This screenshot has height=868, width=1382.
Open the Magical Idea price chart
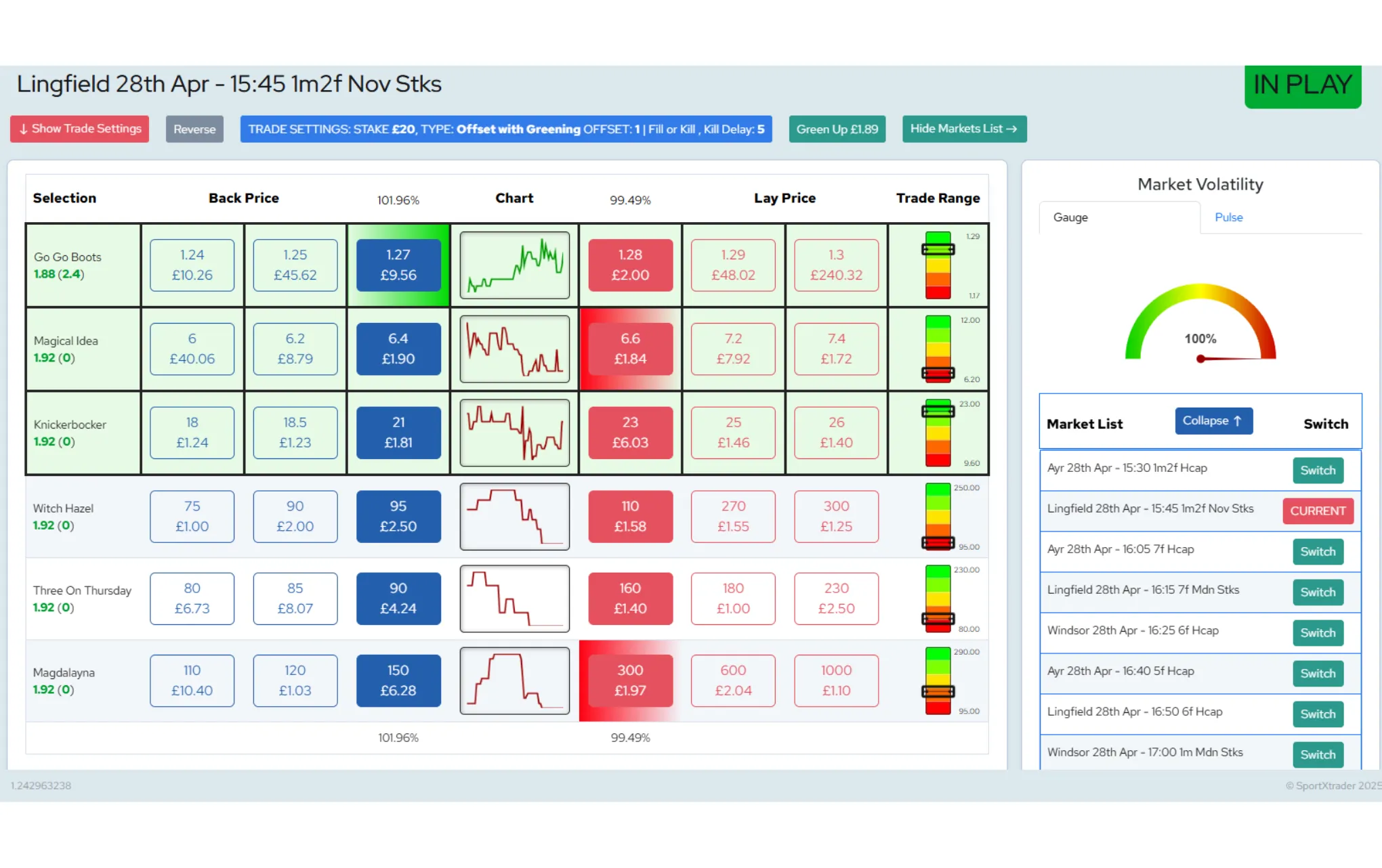coord(514,349)
